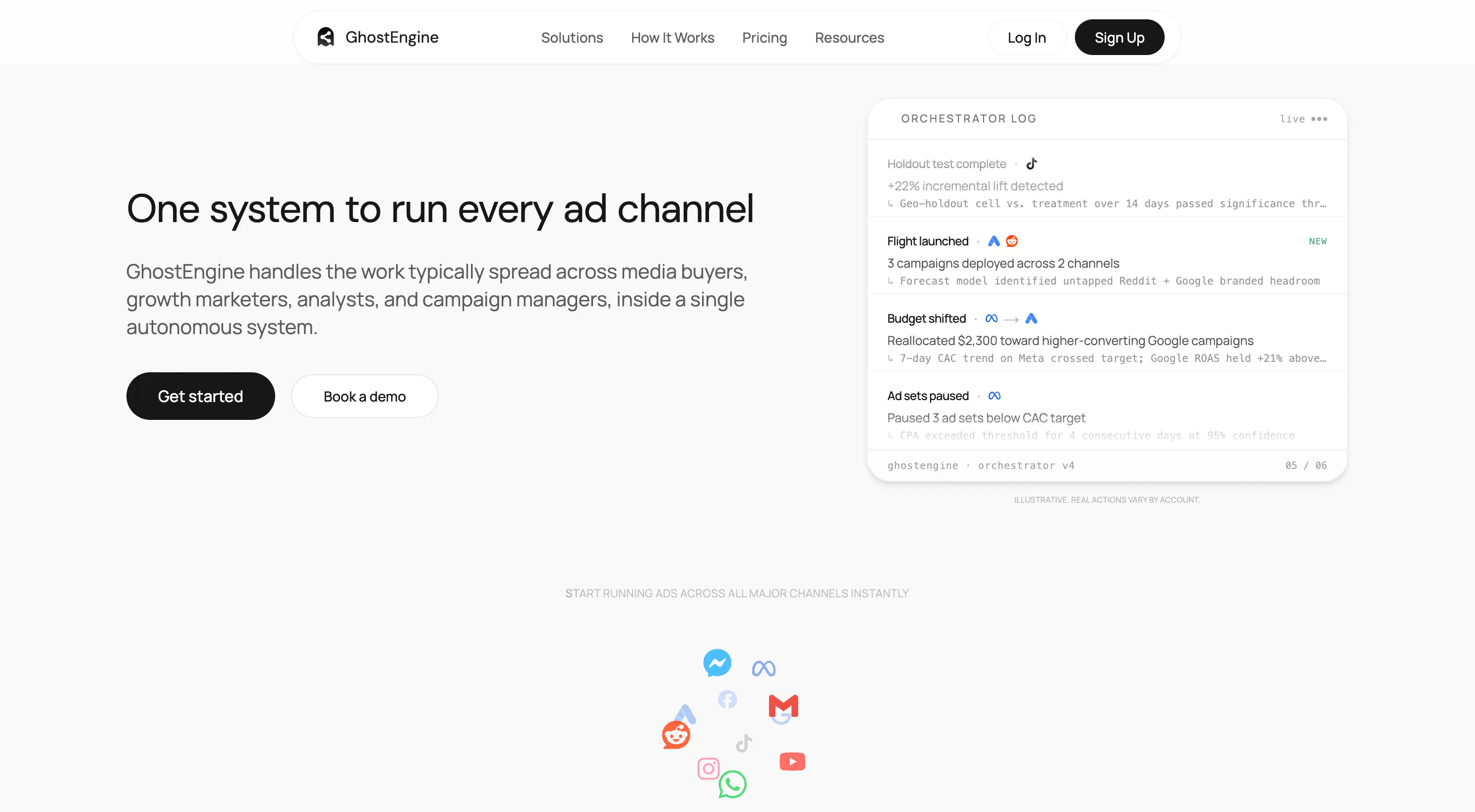The height and width of the screenshot is (812, 1475).
Task: Select the WhatsApp icon in the channel cluster
Action: [732, 785]
